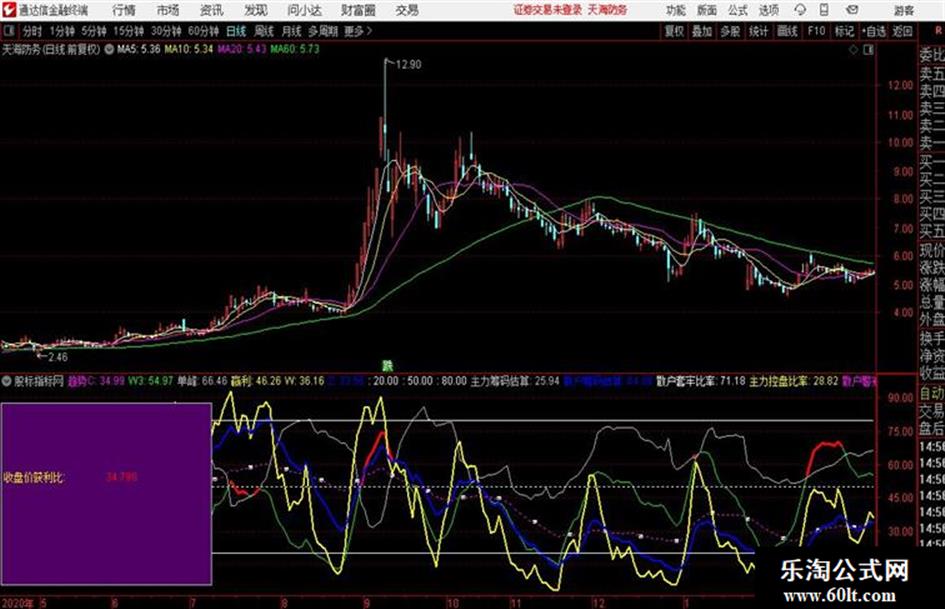Click the green 跌 marker below chart
945x609 pixels.
pyautogui.click(x=388, y=365)
